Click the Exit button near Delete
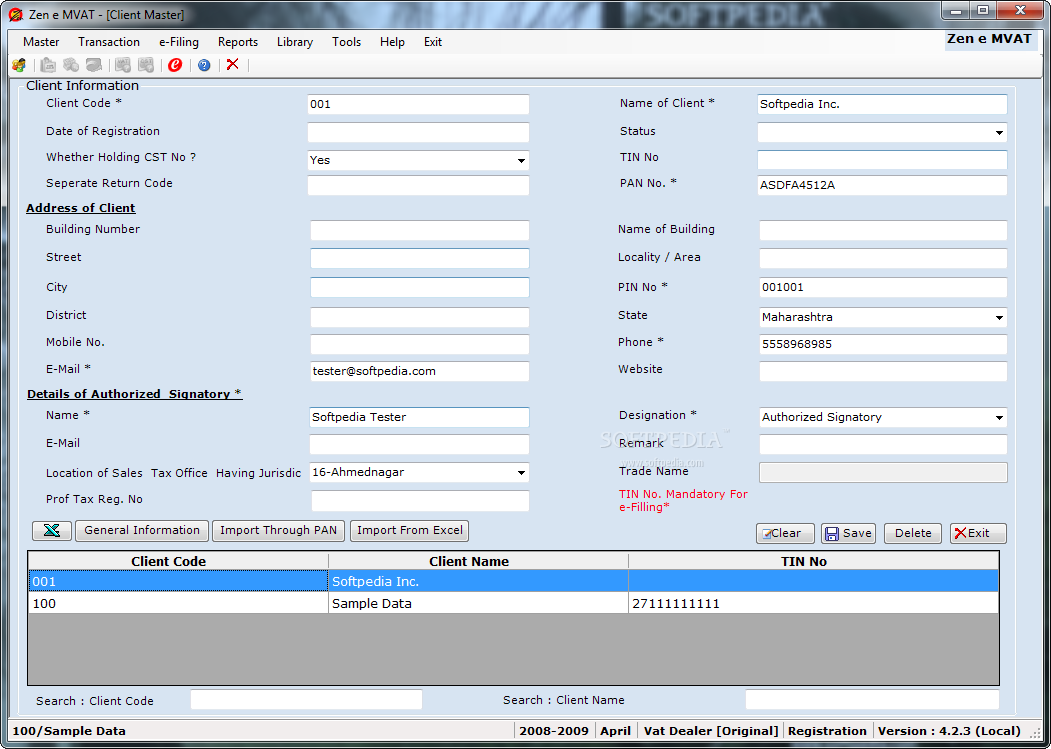The image size is (1051, 749). pyautogui.click(x=978, y=533)
